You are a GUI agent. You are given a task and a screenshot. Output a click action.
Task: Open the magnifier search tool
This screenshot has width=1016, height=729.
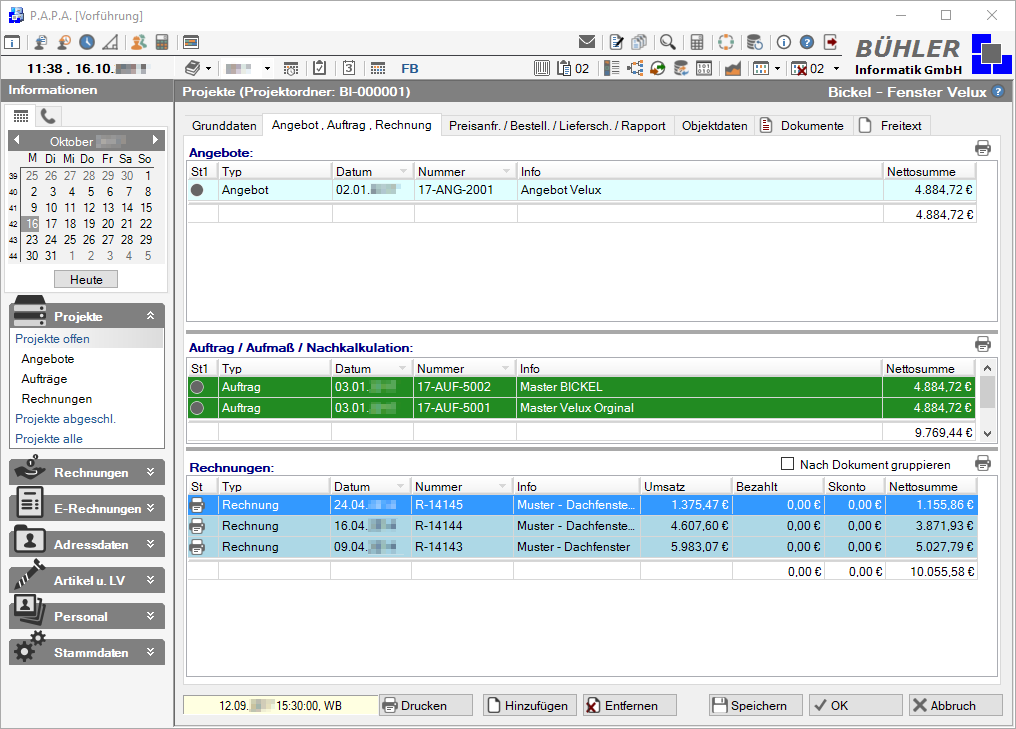click(x=667, y=42)
